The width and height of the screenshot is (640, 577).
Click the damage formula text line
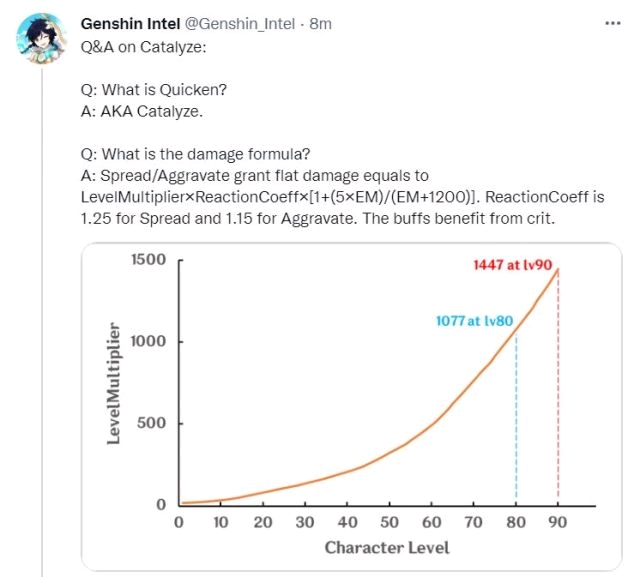[x=342, y=197]
